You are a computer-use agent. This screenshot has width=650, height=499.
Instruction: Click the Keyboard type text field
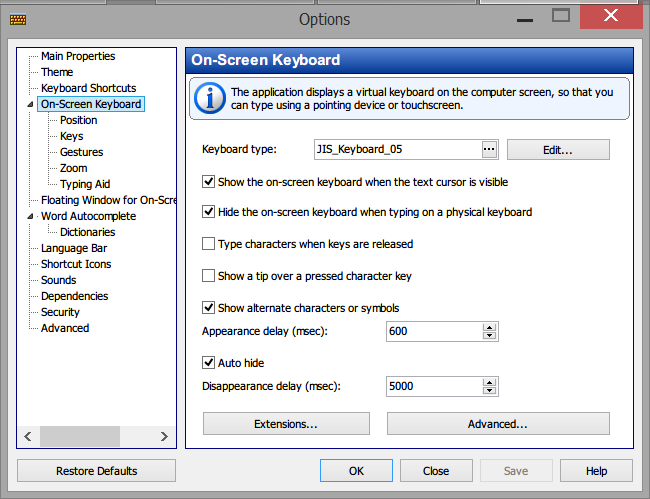[398, 149]
